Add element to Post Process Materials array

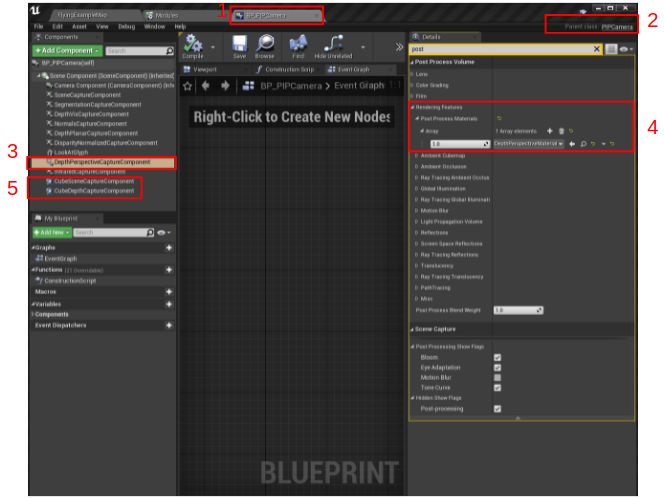550,131
